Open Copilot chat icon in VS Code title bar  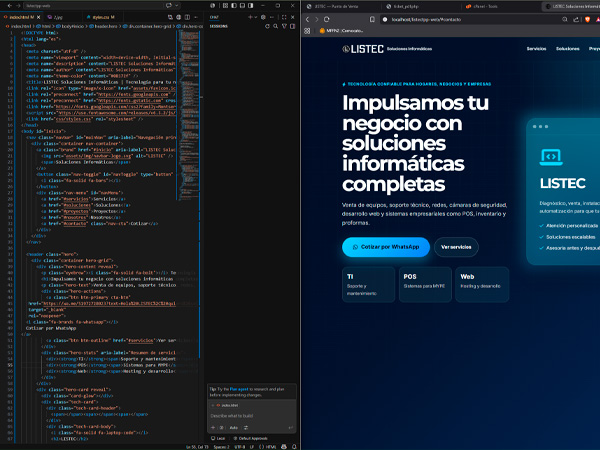pyautogui.click(x=169, y=5)
